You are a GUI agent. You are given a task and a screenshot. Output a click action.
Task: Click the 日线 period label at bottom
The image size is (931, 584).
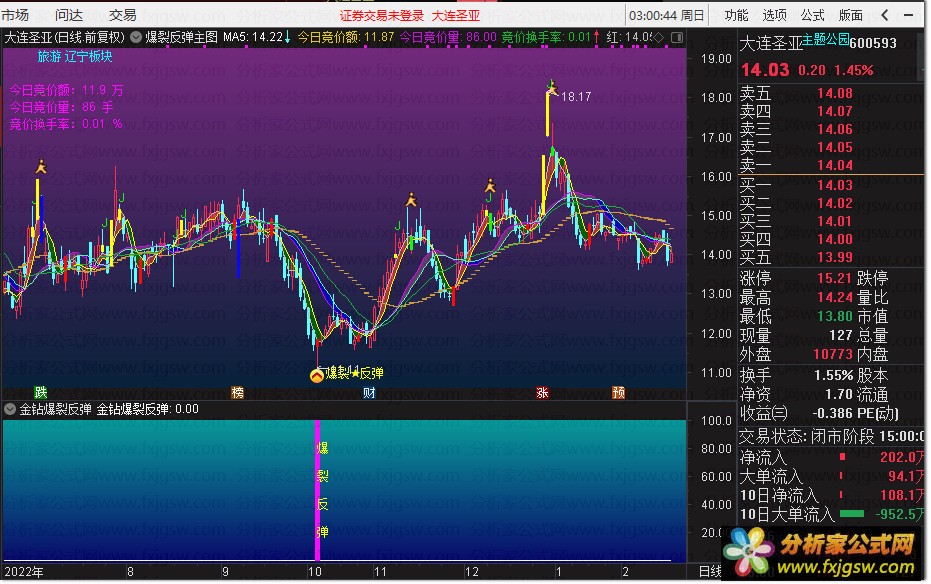coord(710,572)
